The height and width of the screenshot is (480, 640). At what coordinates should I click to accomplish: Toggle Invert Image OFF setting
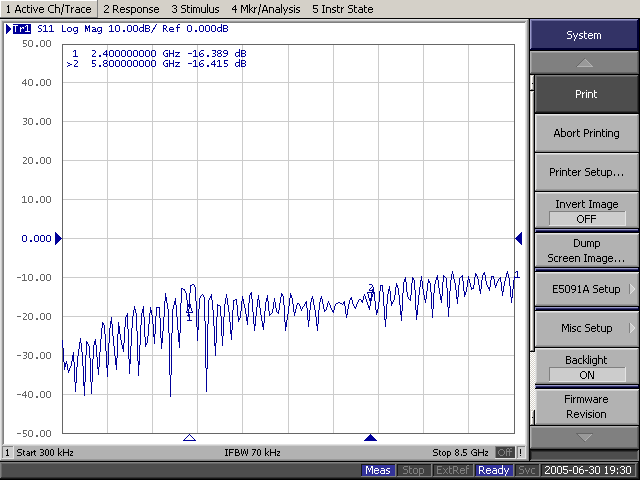tap(586, 211)
